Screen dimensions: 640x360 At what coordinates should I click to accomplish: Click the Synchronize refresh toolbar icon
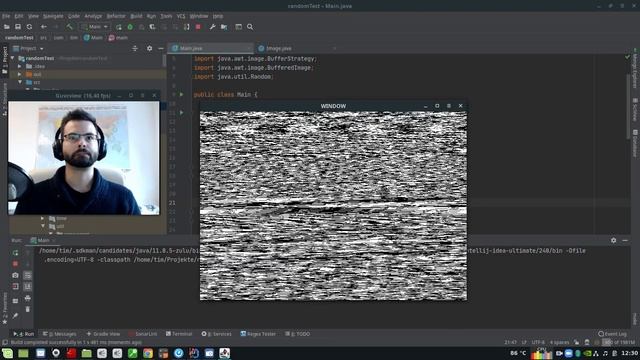point(29,27)
